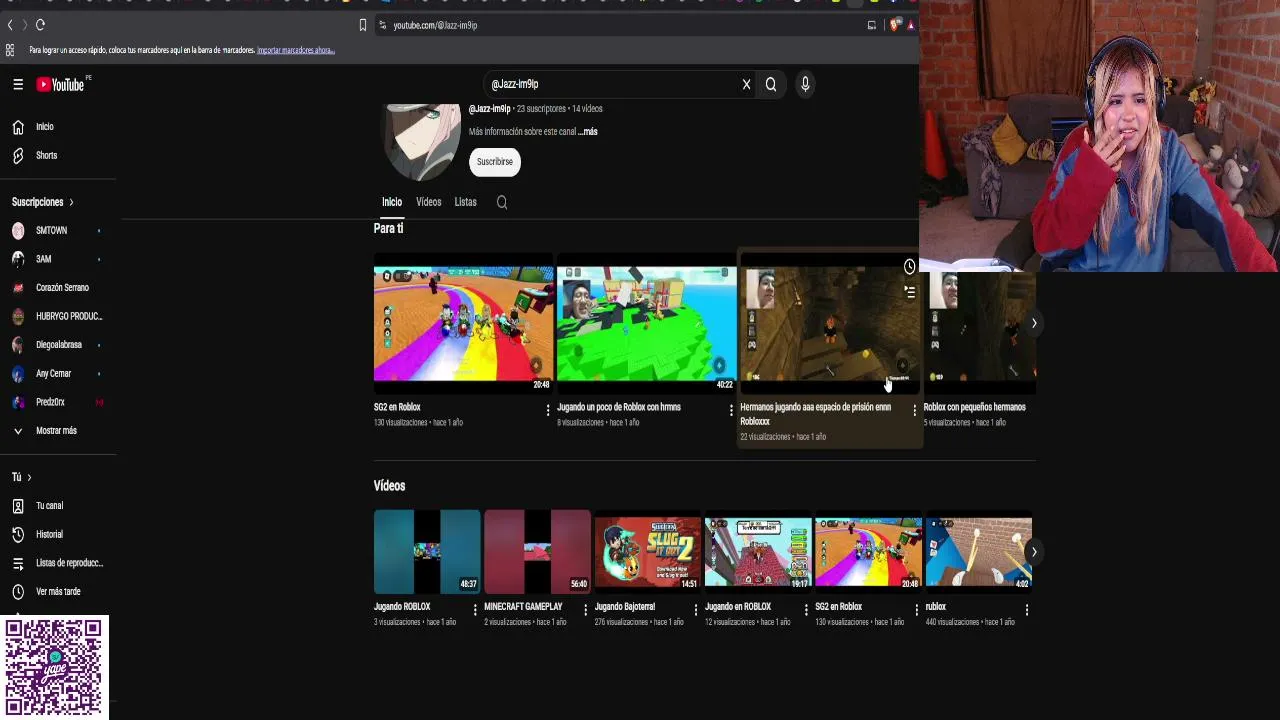Clear the search box with the X

(x=746, y=85)
